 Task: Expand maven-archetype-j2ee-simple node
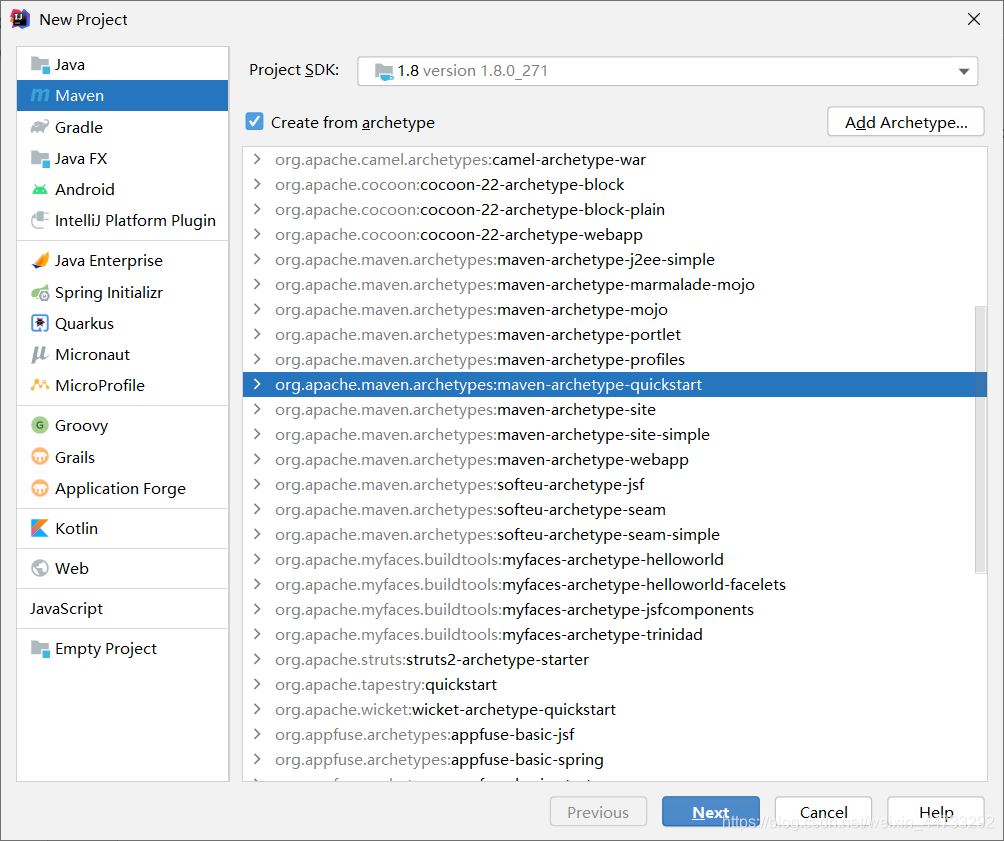[257, 259]
